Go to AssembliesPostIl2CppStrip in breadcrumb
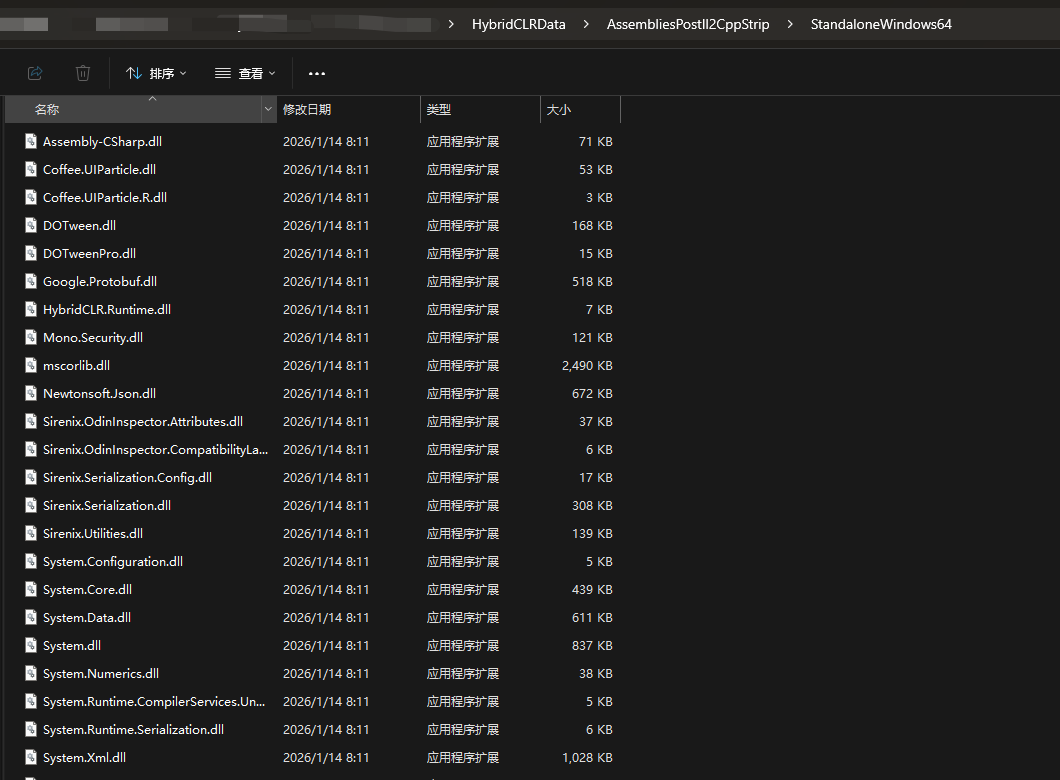 688,24
